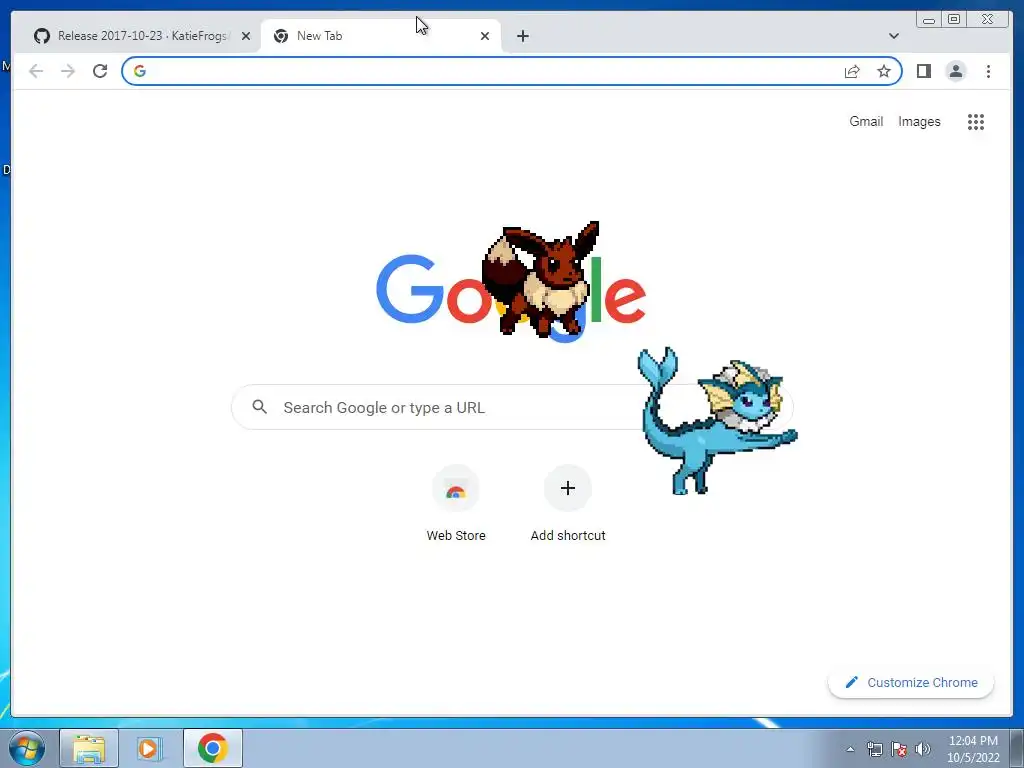
Task: Restore down the Chrome window
Action: pyautogui.click(x=953, y=20)
